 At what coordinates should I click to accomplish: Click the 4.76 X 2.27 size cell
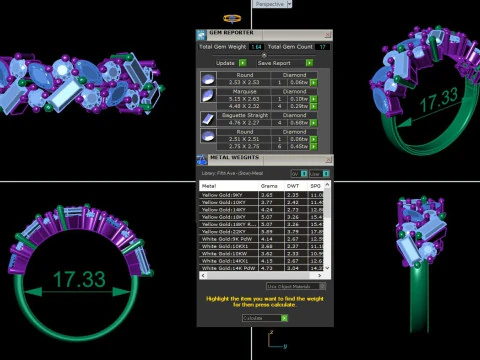(244, 123)
